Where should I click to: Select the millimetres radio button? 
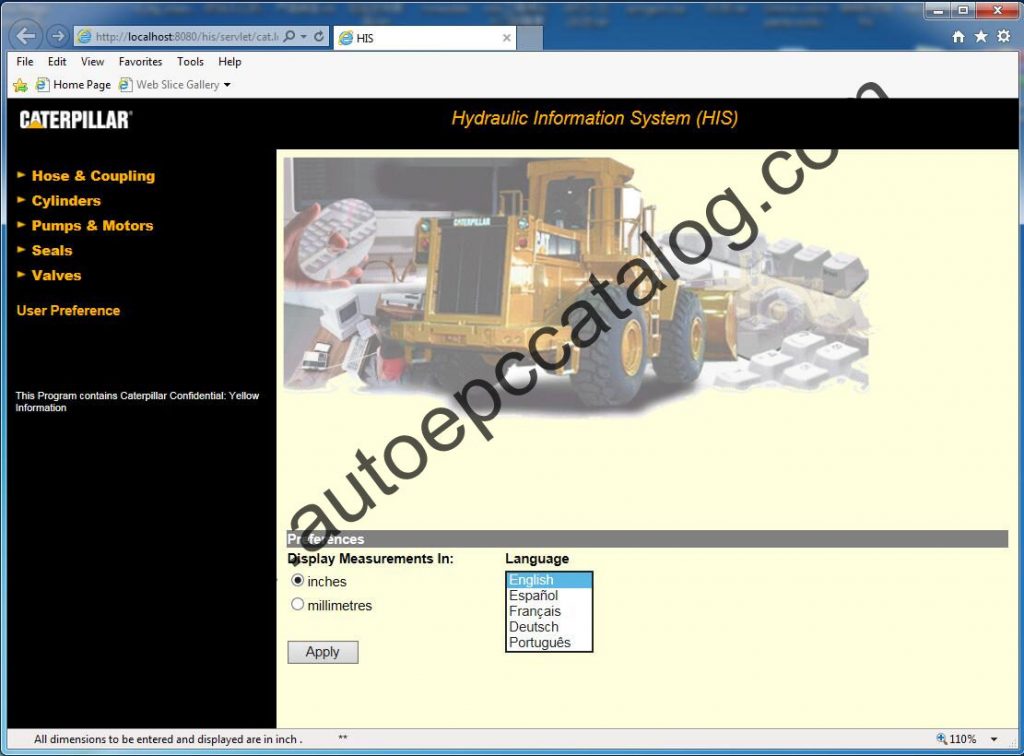(x=298, y=604)
